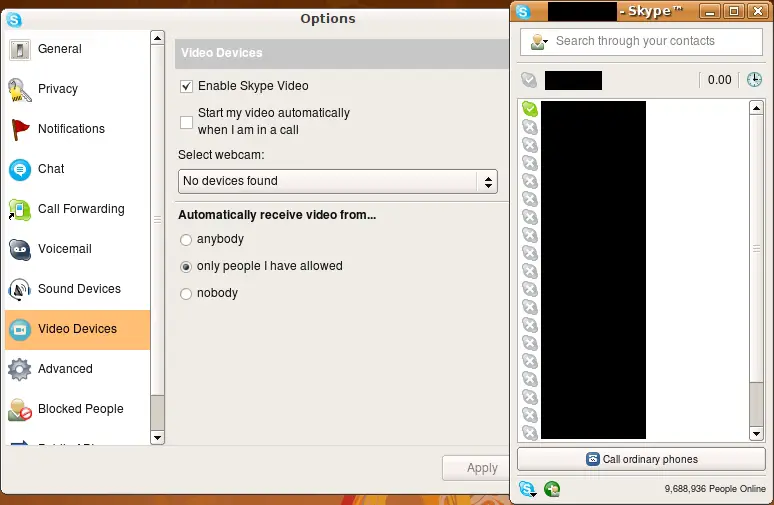This screenshot has height=505, width=774.
Task: Click the Blocked People icon
Action: [x=20, y=410]
